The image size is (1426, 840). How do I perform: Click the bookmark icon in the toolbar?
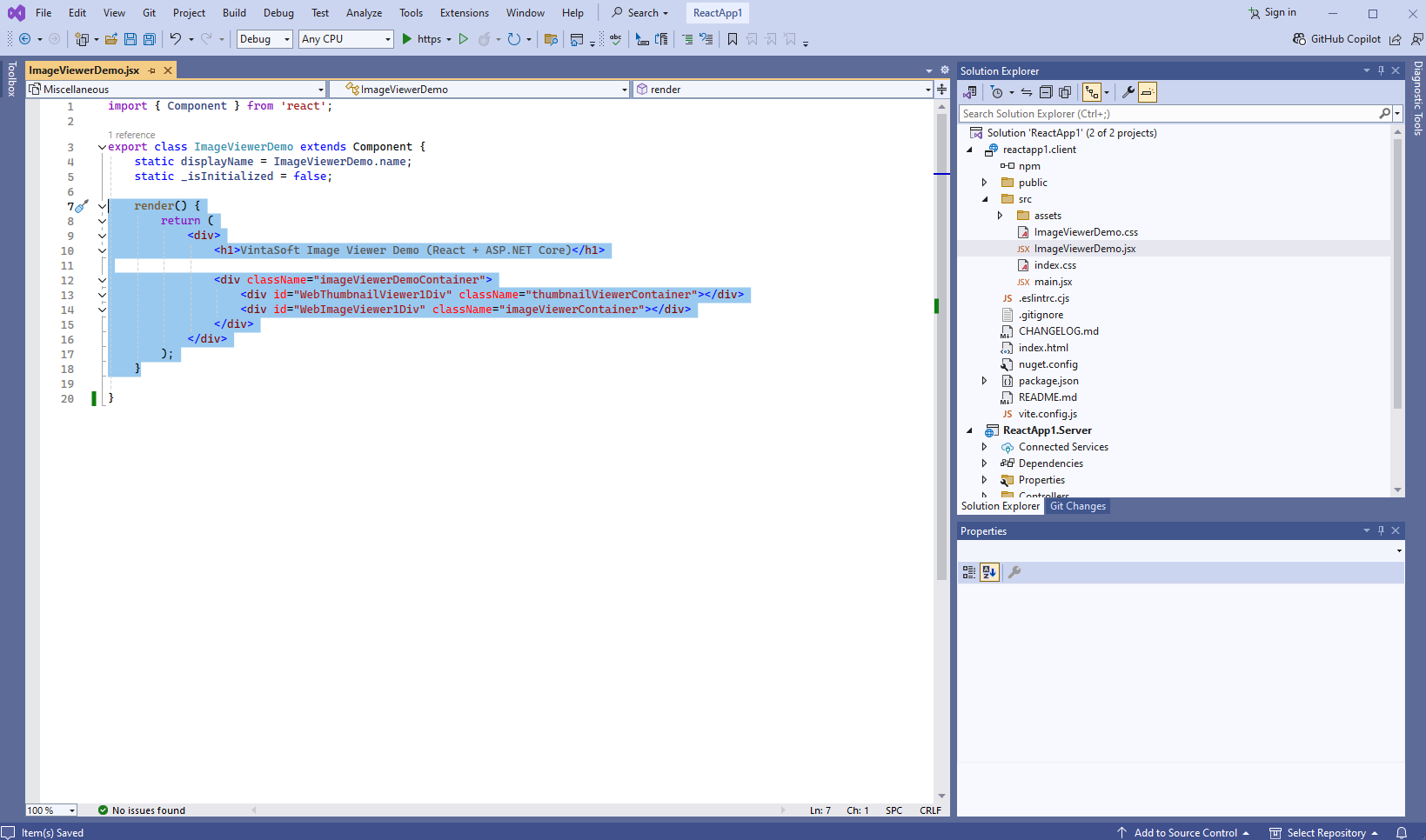tap(733, 39)
